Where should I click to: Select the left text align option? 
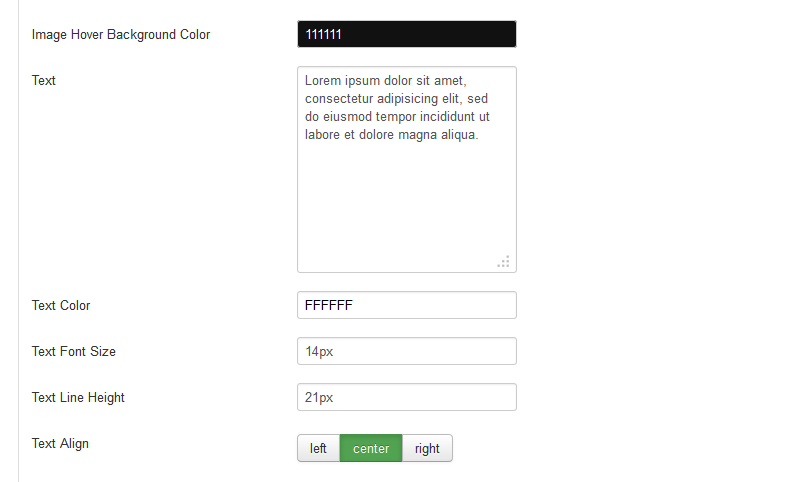tap(319, 448)
